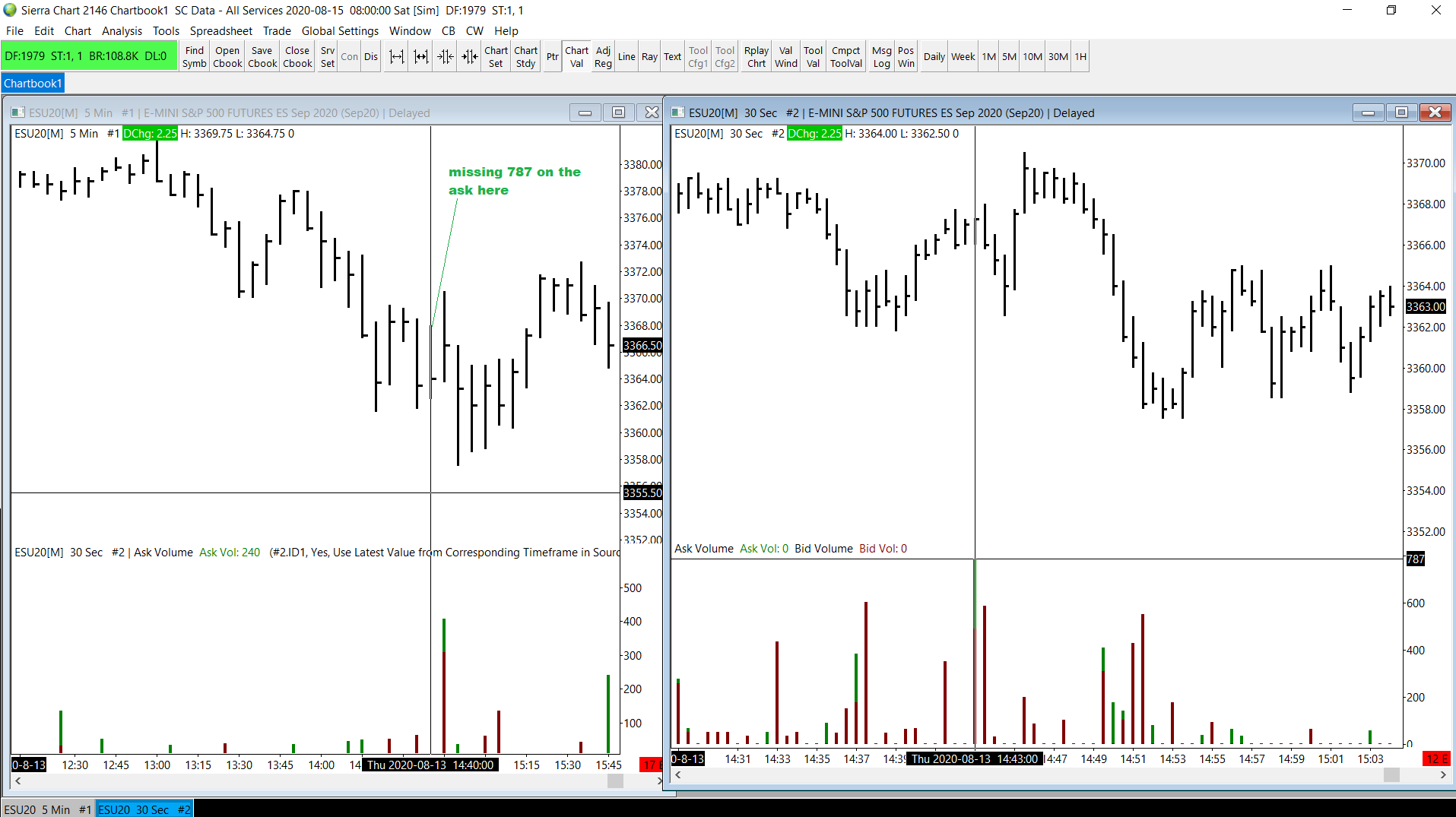1456x817 pixels.
Task: Open Pos Win positions window
Action: pyautogui.click(x=906, y=57)
